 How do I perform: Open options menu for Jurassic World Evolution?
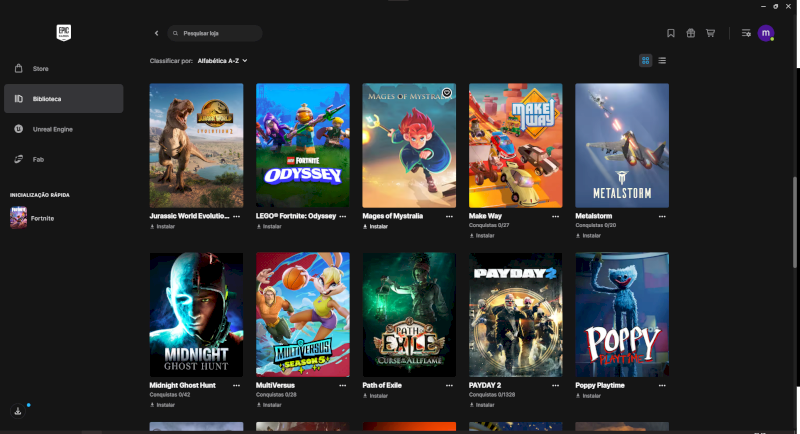point(237,216)
